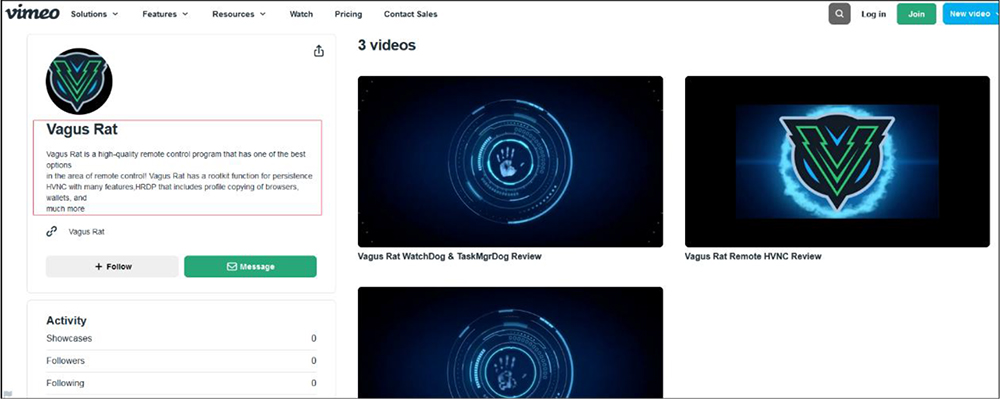Click the blue New video button
The height and width of the screenshot is (399, 1000).
(x=971, y=14)
